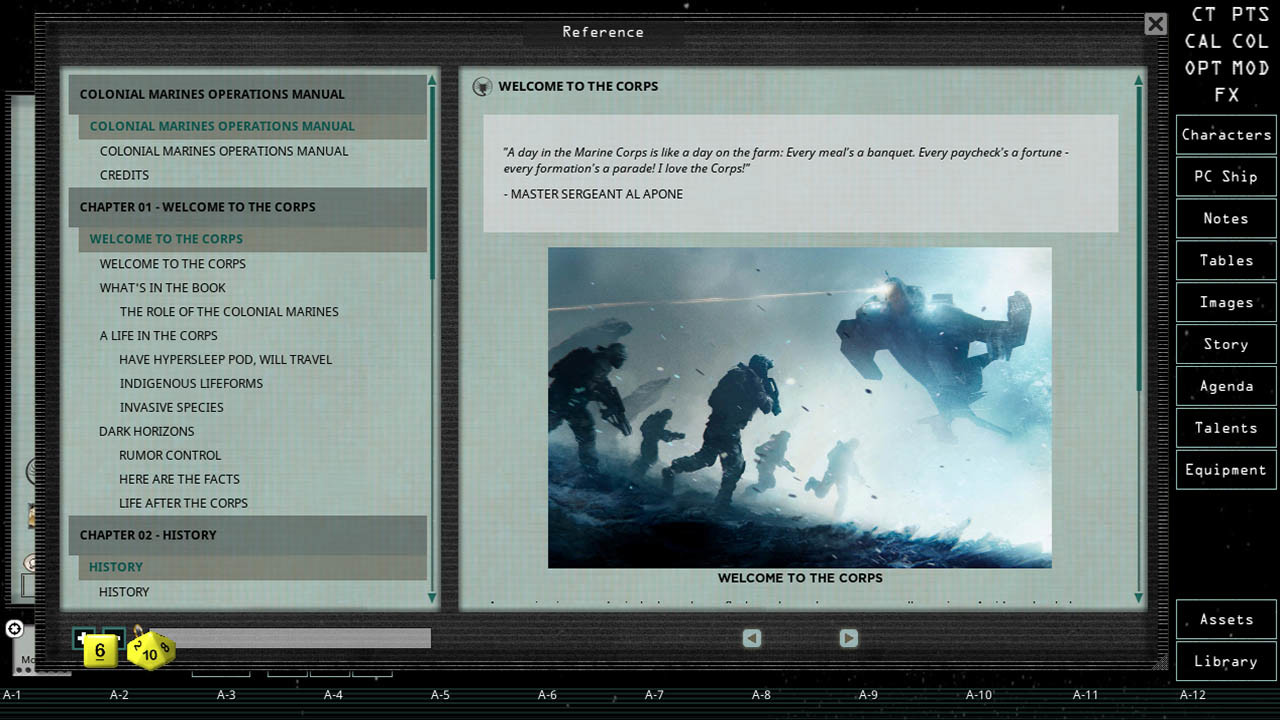The width and height of the screenshot is (1280, 720).
Task: Open the CT combat tracker
Action: coord(1203,15)
